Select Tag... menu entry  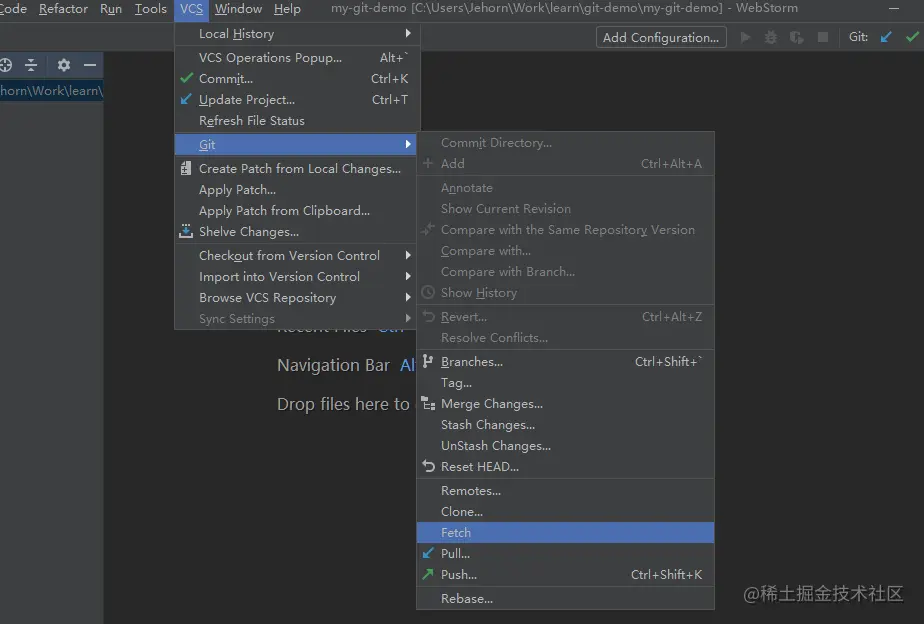point(565,382)
